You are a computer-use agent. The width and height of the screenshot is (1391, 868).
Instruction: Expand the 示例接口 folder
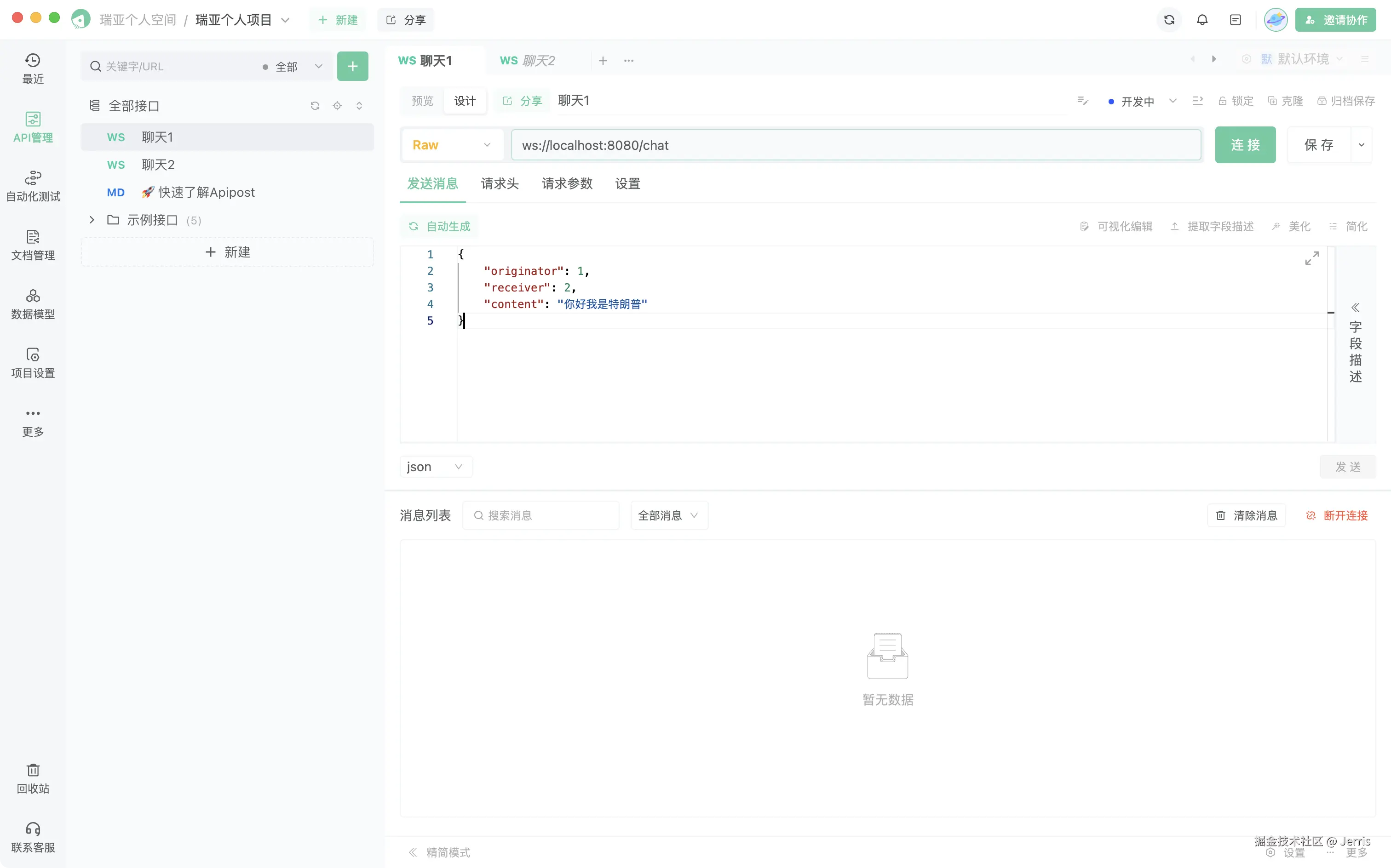pos(92,220)
